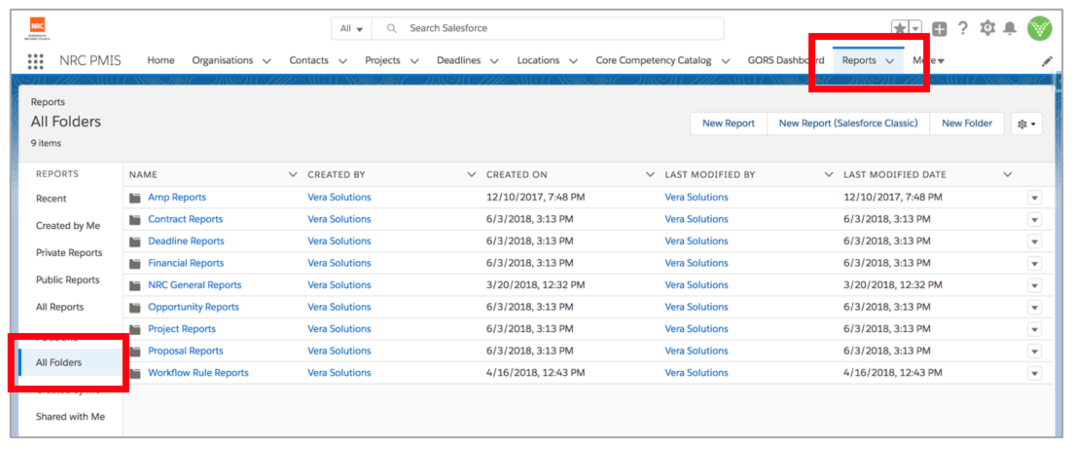Select Public Reports in sidebar
Image resolution: width=1078 pixels, height=452 pixels.
(67, 280)
